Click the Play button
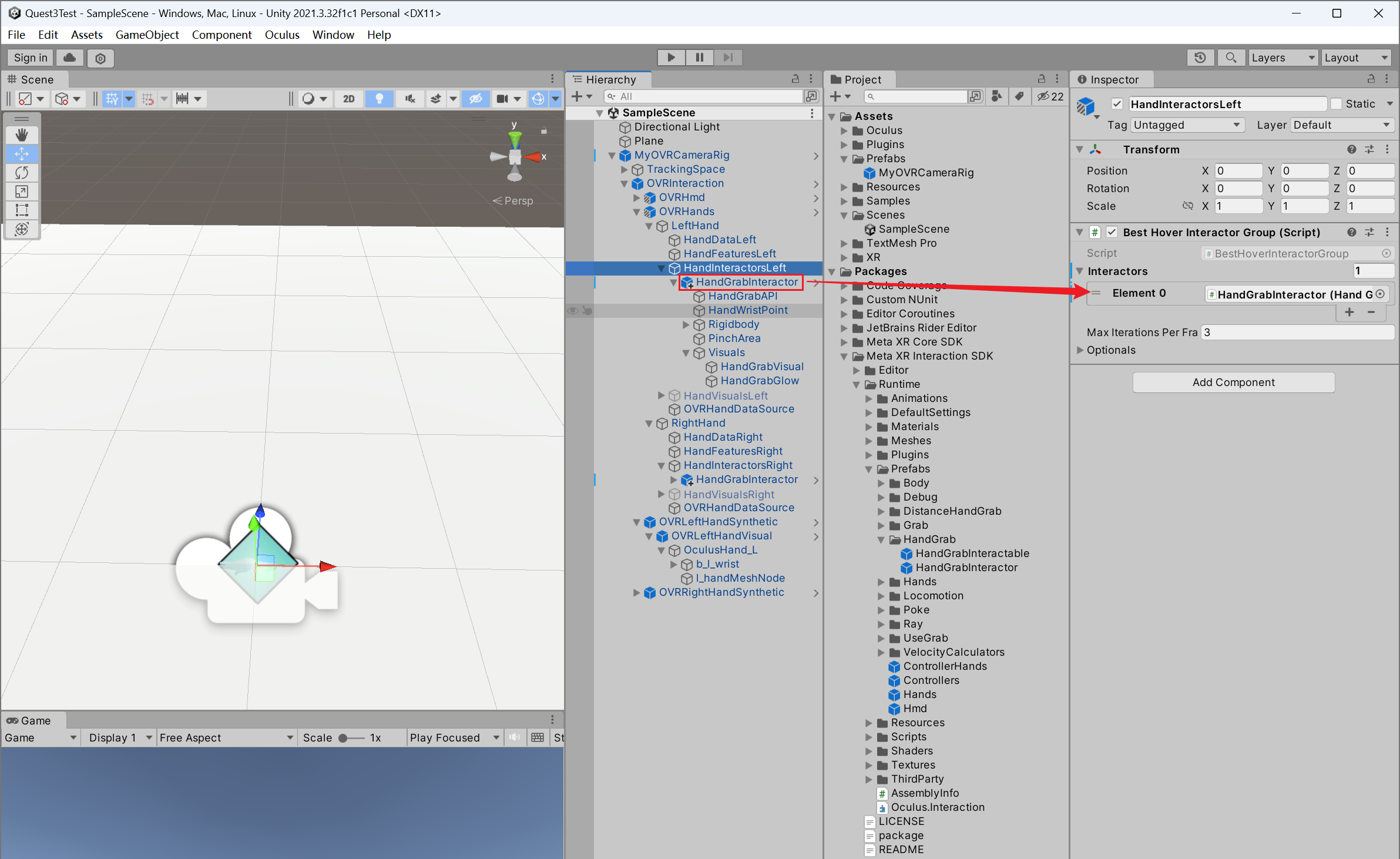This screenshot has width=1400, height=859. [x=672, y=58]
